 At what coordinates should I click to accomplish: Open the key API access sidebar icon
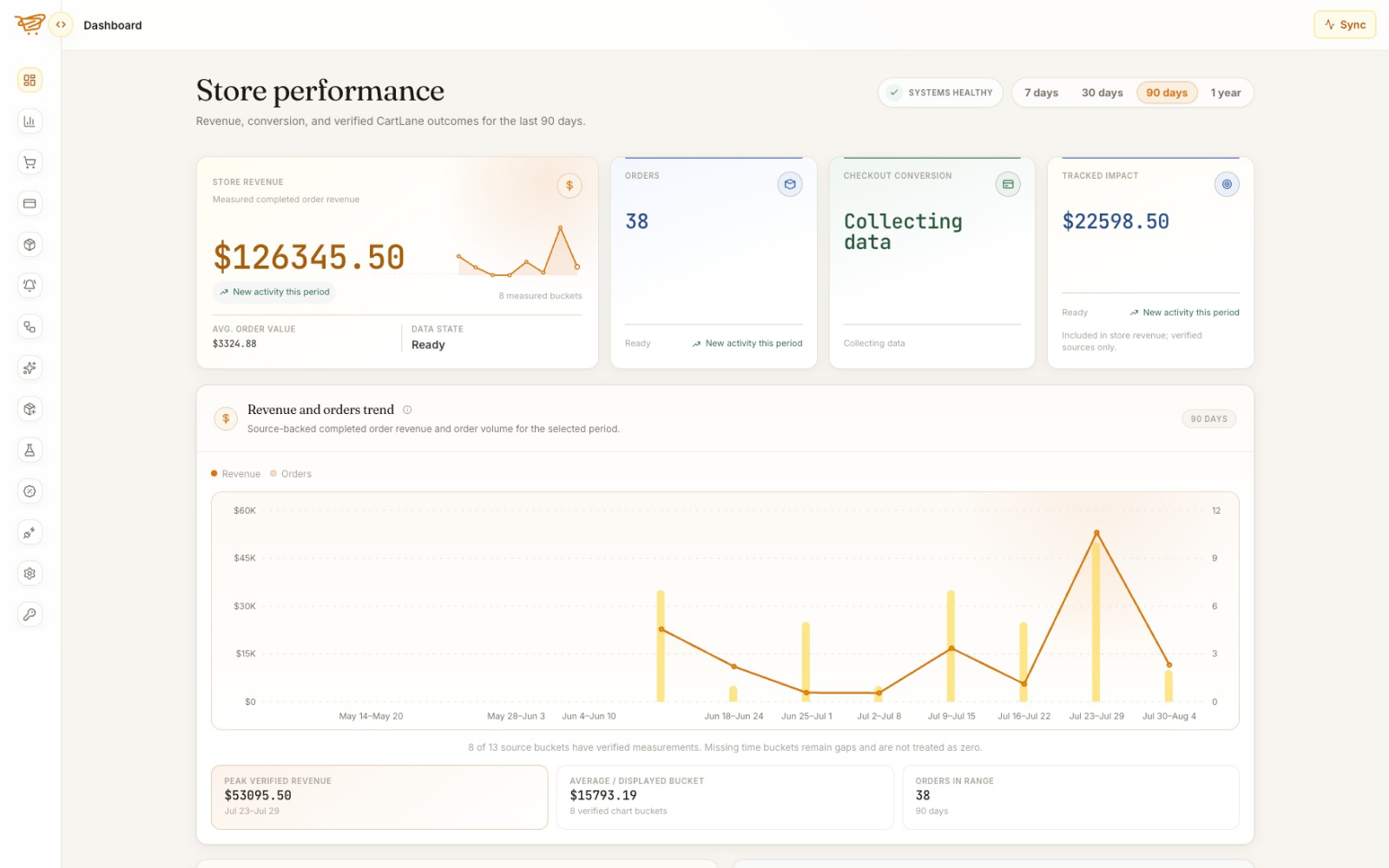[x=30, y=615]
